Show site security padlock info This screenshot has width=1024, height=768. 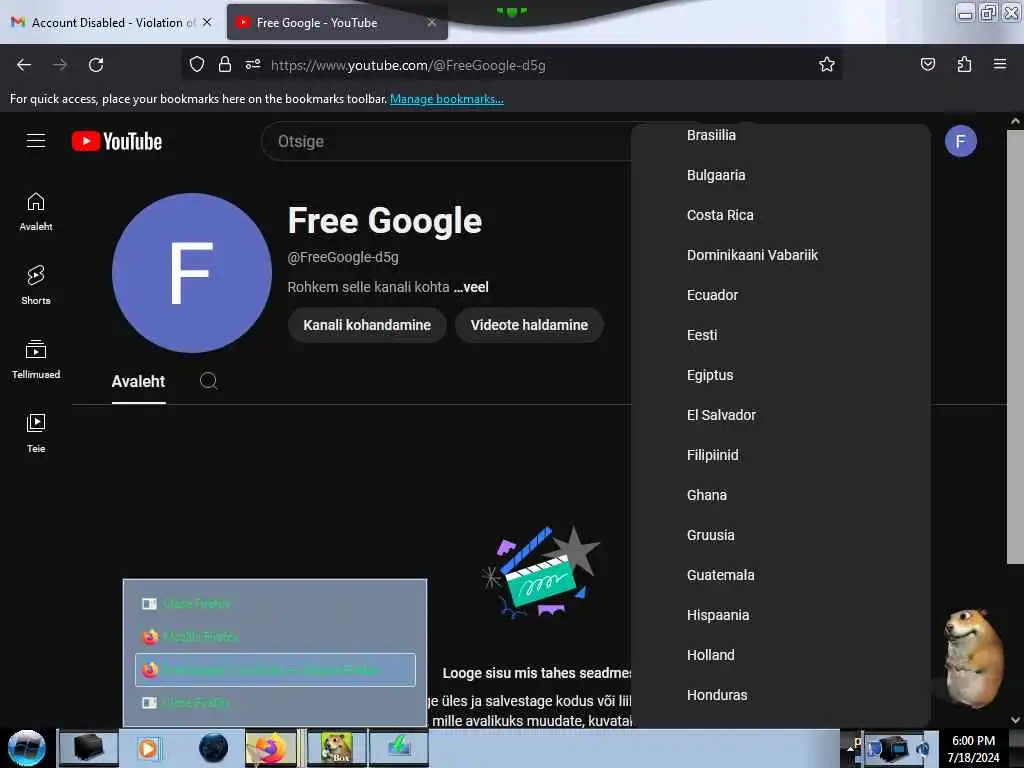tap(225, 64)
